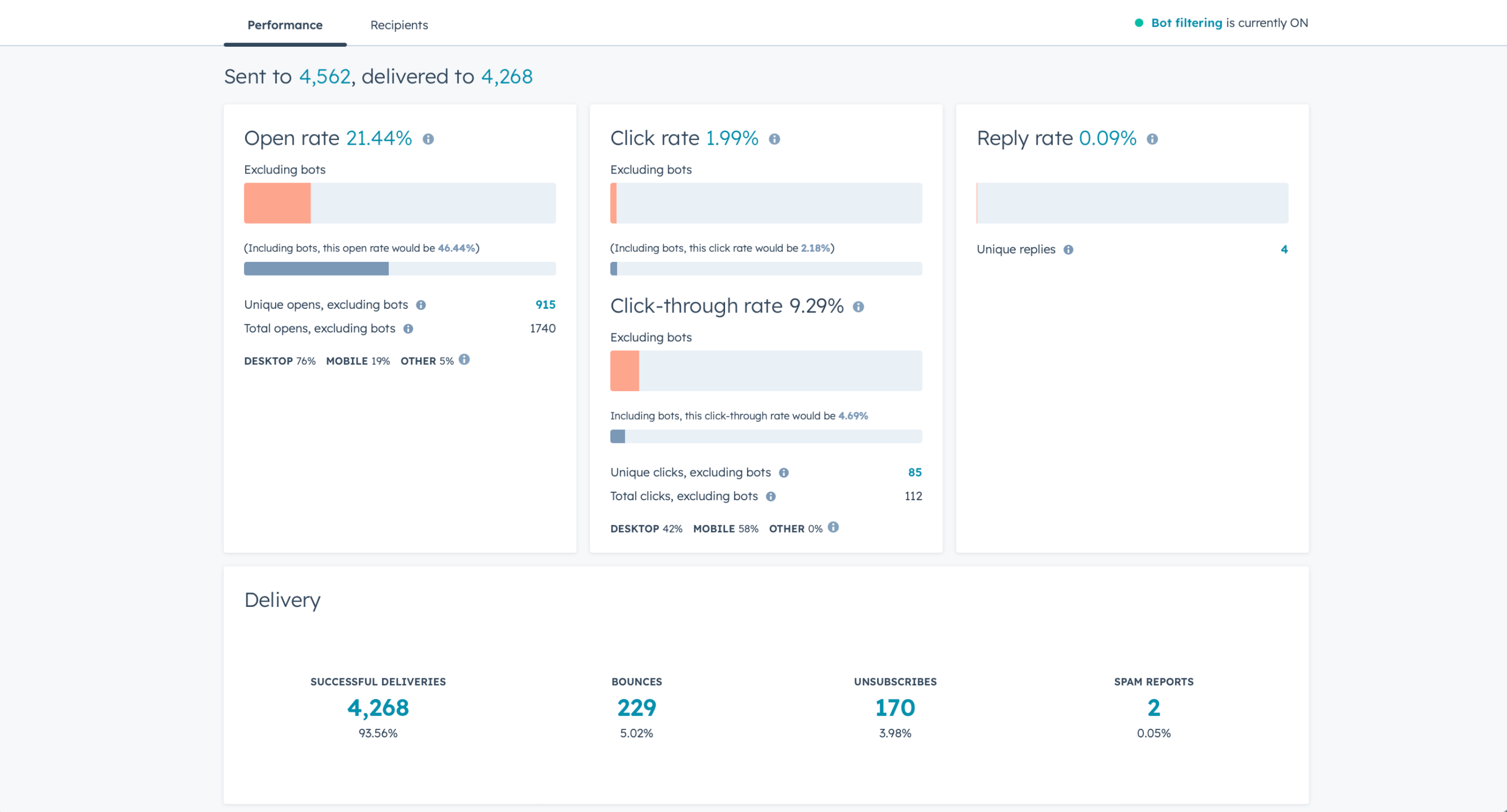Open the unique clicks count 85
1507x812 pixels.
(x=915, y=472)
